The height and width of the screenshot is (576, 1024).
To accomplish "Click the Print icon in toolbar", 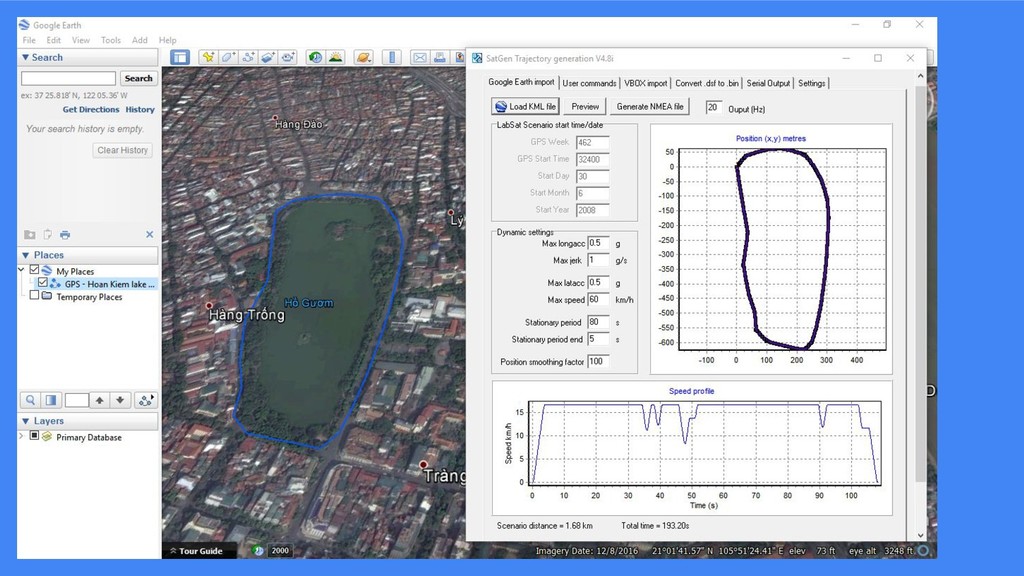I will pos(440,57).
